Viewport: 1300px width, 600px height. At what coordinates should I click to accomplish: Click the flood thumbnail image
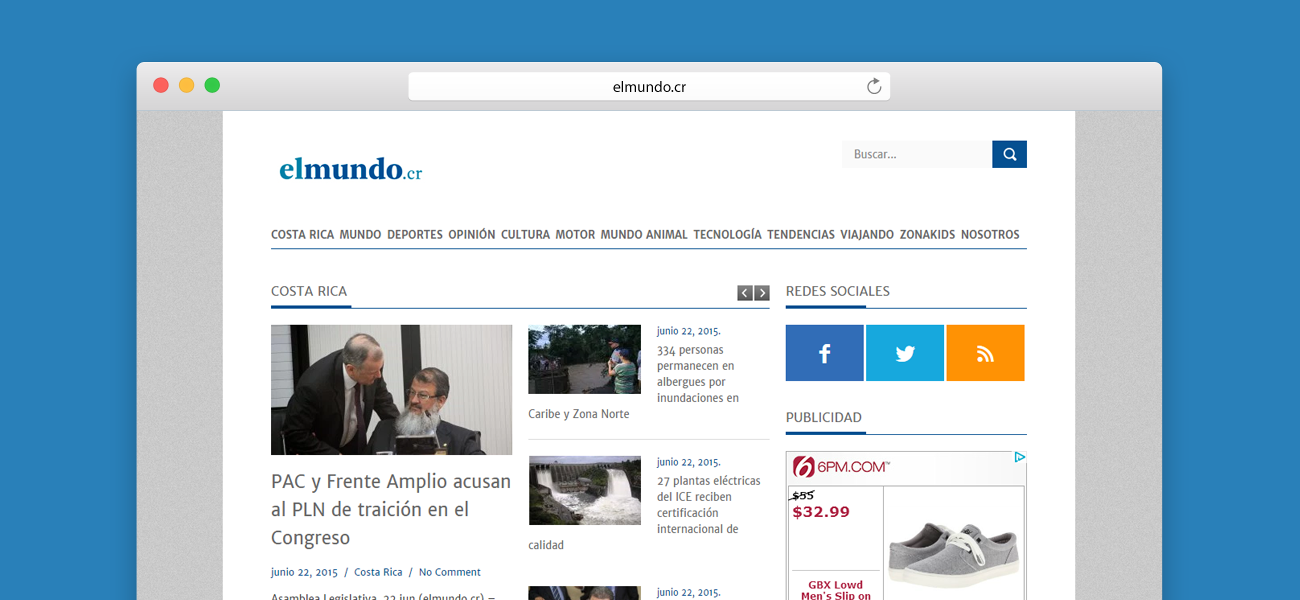tap(584, 359)
